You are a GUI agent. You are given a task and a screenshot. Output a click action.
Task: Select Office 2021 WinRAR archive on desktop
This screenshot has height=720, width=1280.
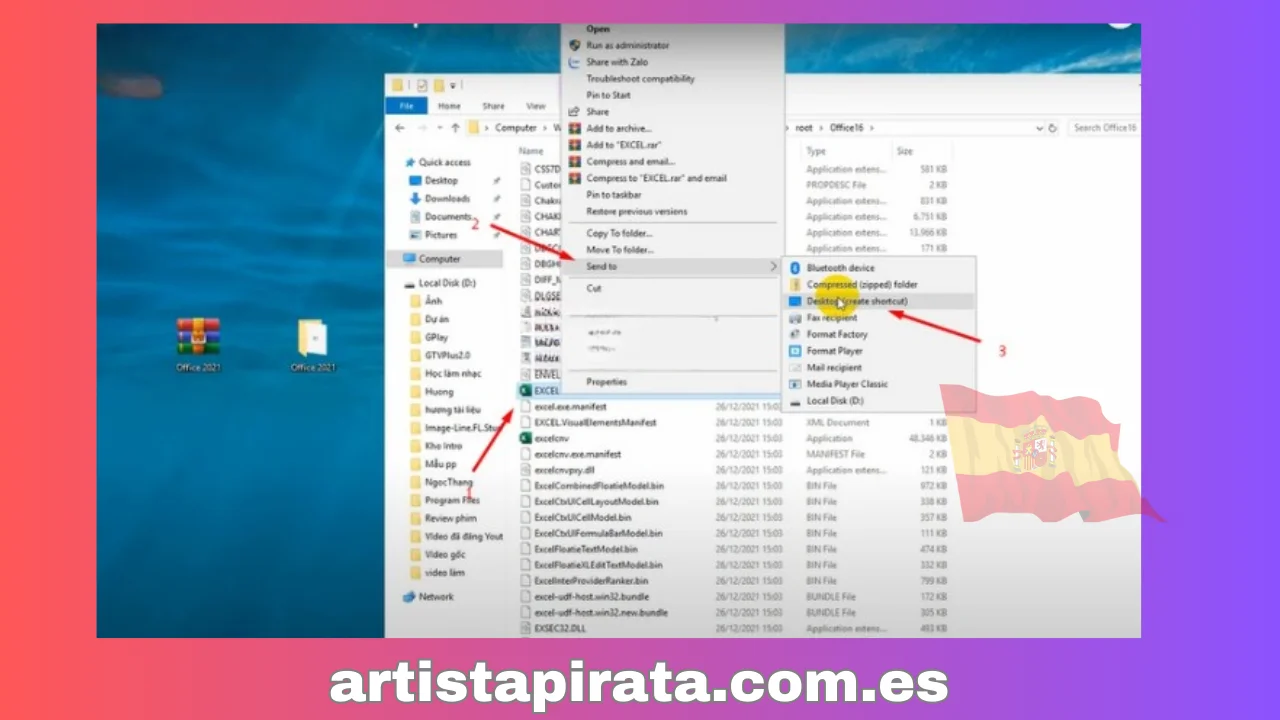[x=198, y=344]
